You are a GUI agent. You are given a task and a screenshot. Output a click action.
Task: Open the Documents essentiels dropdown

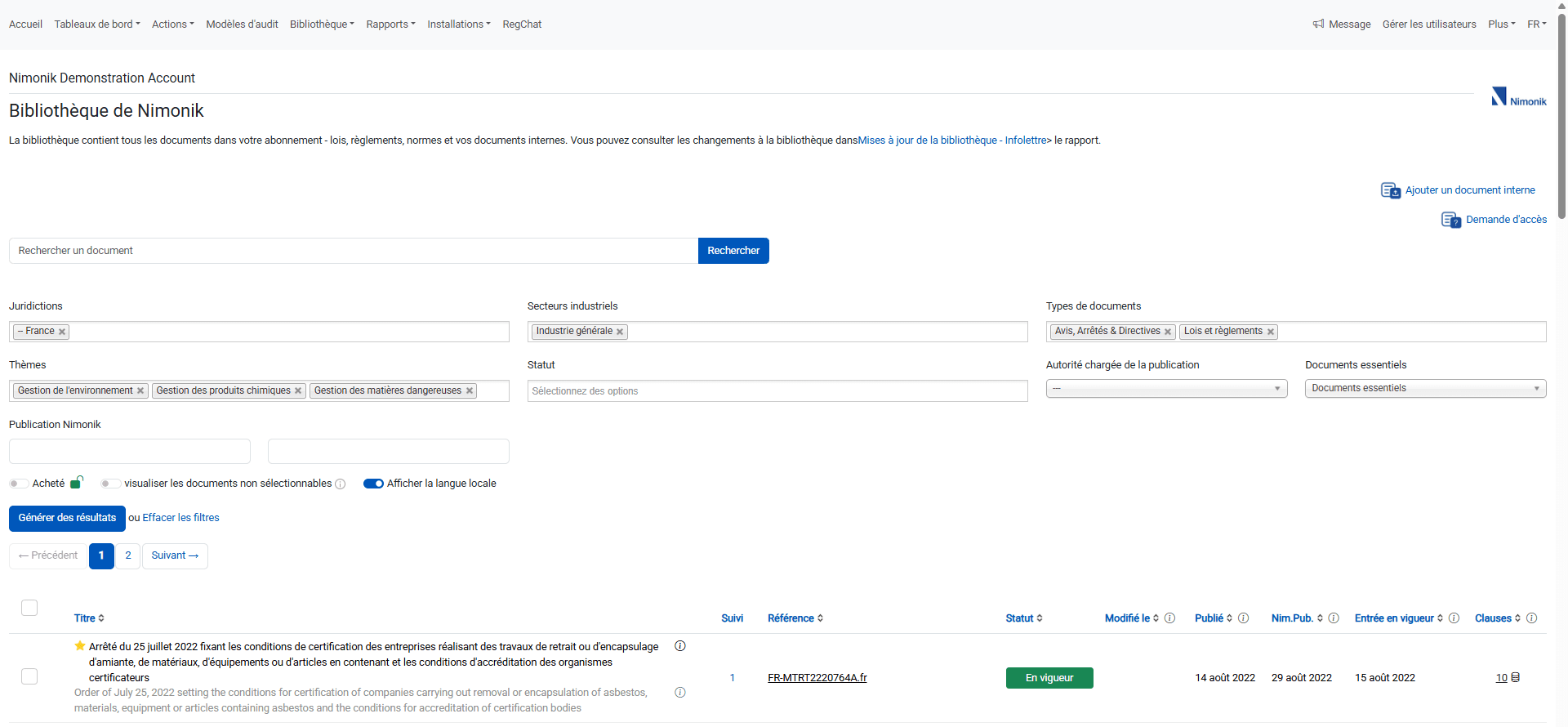1425,389
